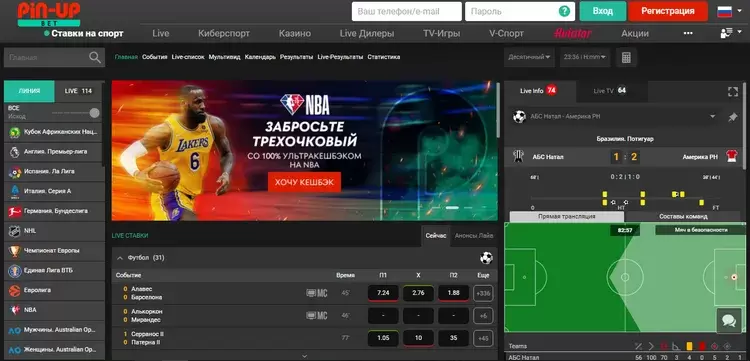Bet on 7.24 odds for Алавес

(x=383, y=293)
